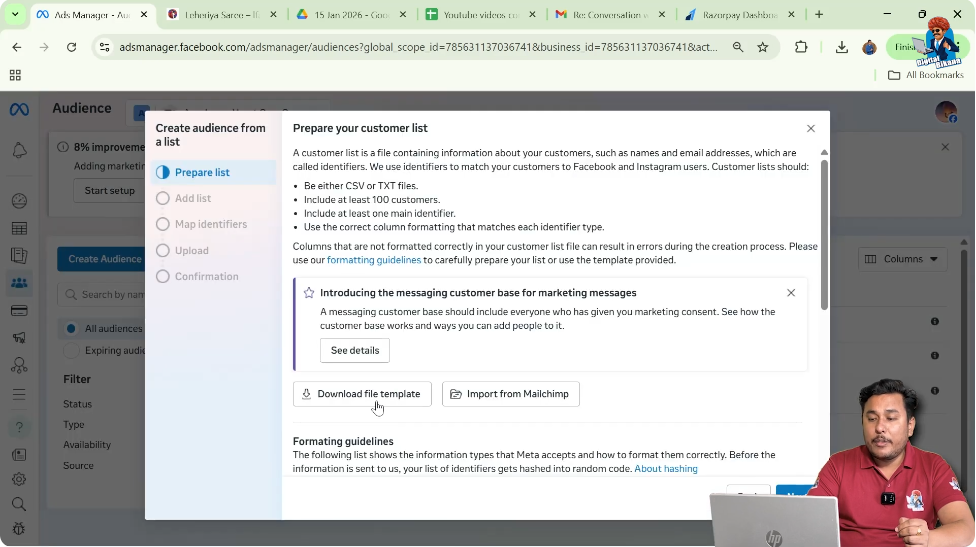Image resolution: width=976 pixels, height=547 pixels.
Task: Click Status filter label
Action: pyautogui.click(x=77, y=404)
